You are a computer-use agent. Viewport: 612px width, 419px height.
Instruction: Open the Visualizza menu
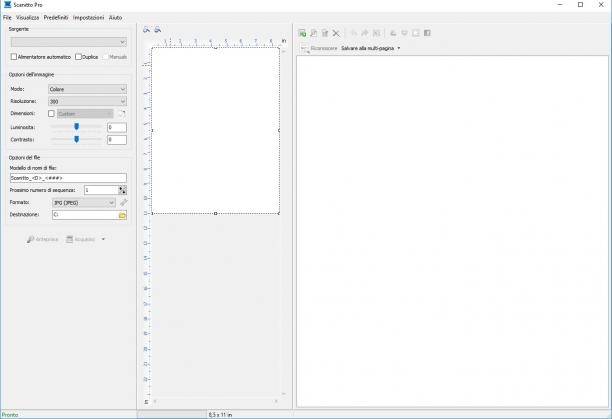[x=27, y=18]
